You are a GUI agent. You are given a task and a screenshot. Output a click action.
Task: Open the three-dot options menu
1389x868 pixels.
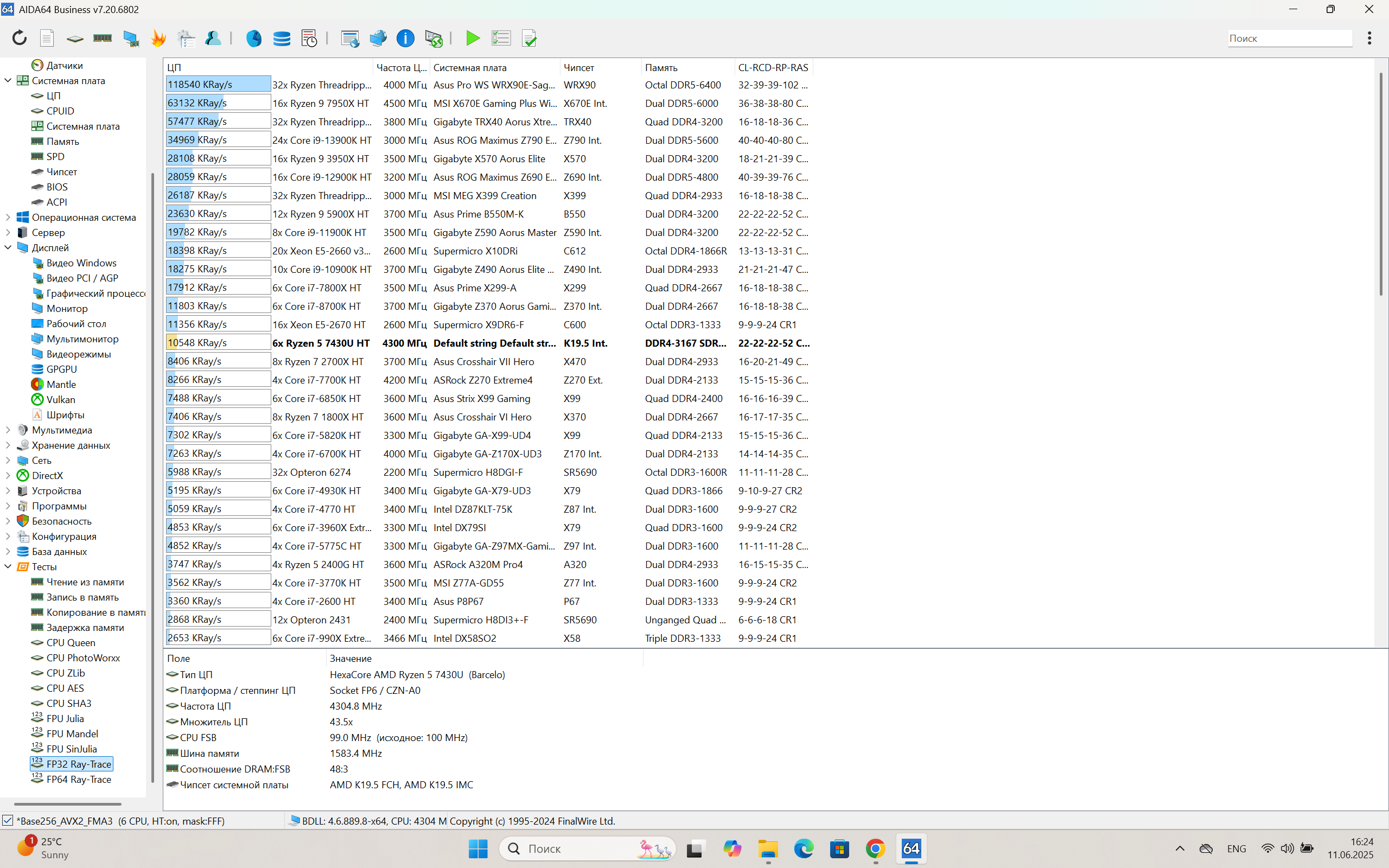tap(1369, 38)
